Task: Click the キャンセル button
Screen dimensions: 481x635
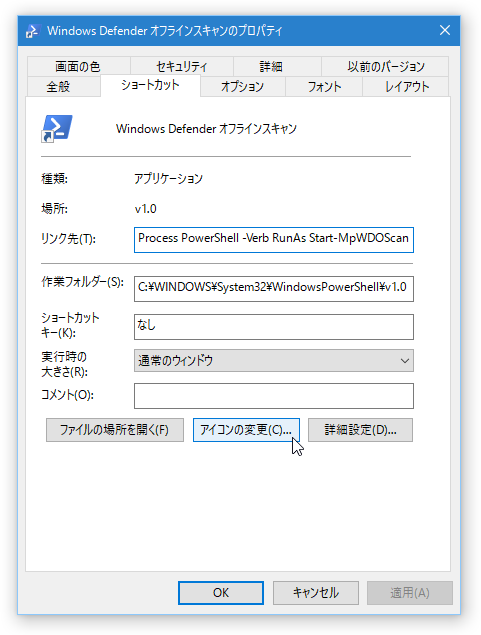Action: (316, 593)
